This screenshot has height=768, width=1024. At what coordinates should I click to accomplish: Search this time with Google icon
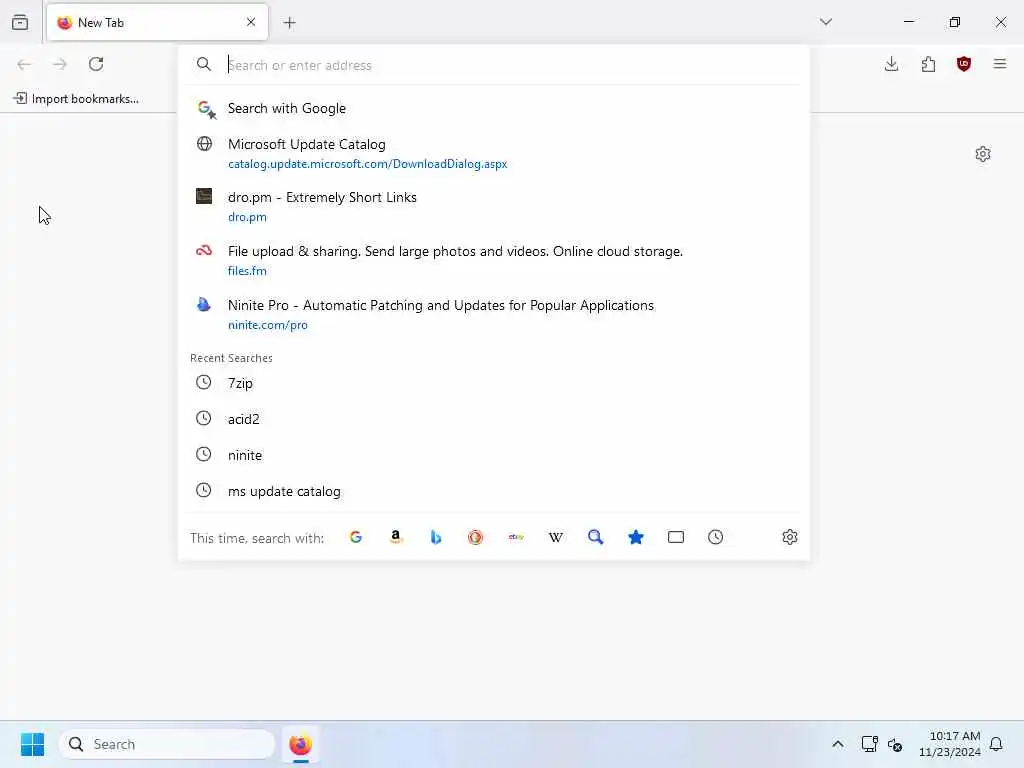click(x=356, y=537)
